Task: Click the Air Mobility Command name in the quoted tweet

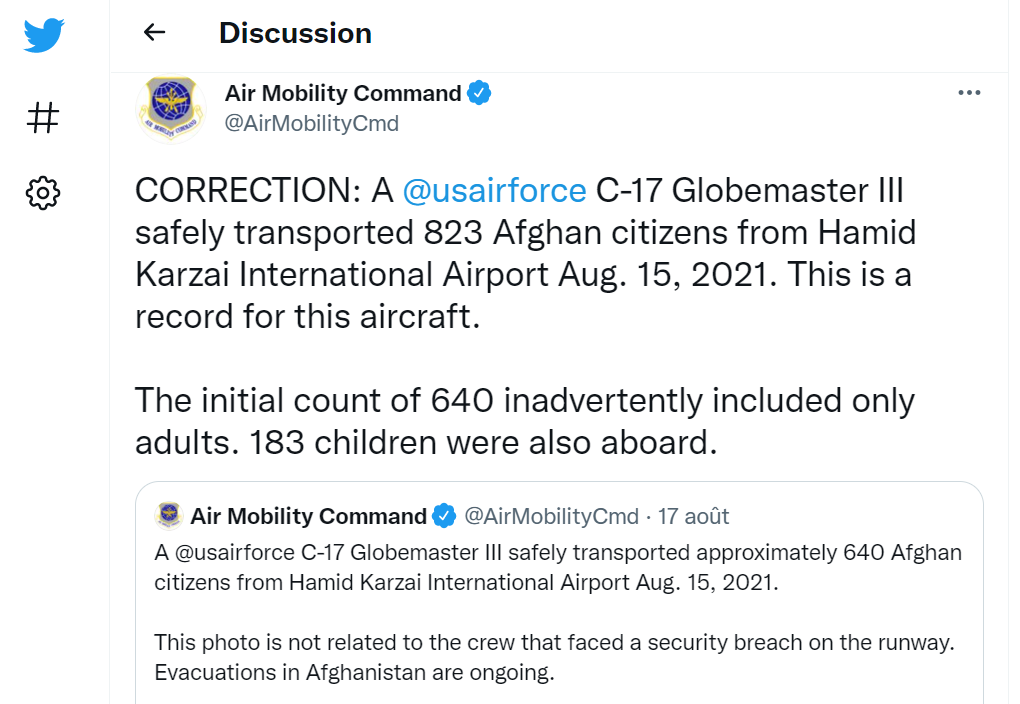Action: (308, 516)
